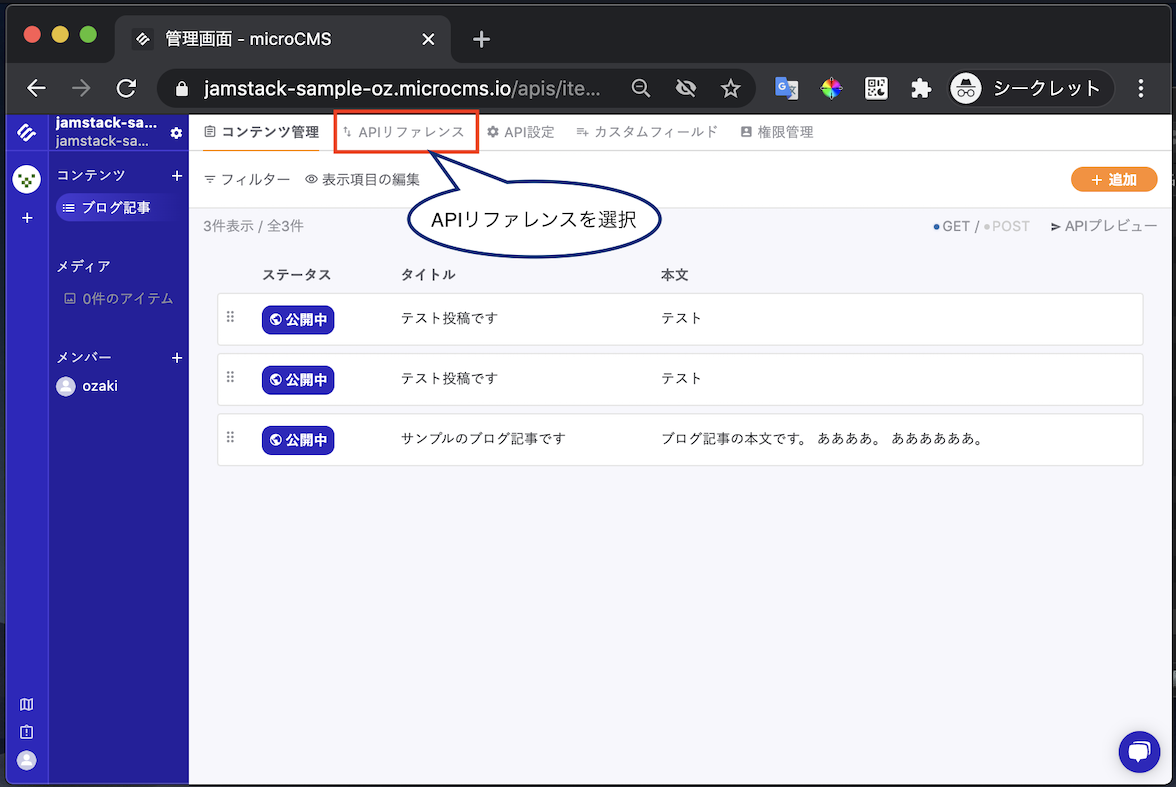Click the ステータス column header

pyautogui.click(x=296, y=275)
